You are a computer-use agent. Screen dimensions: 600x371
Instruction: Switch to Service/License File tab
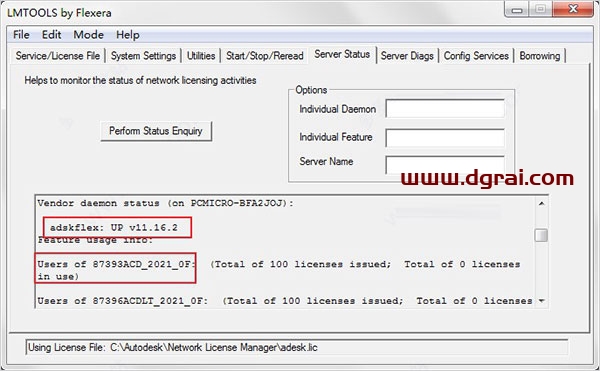coord(58,56)
